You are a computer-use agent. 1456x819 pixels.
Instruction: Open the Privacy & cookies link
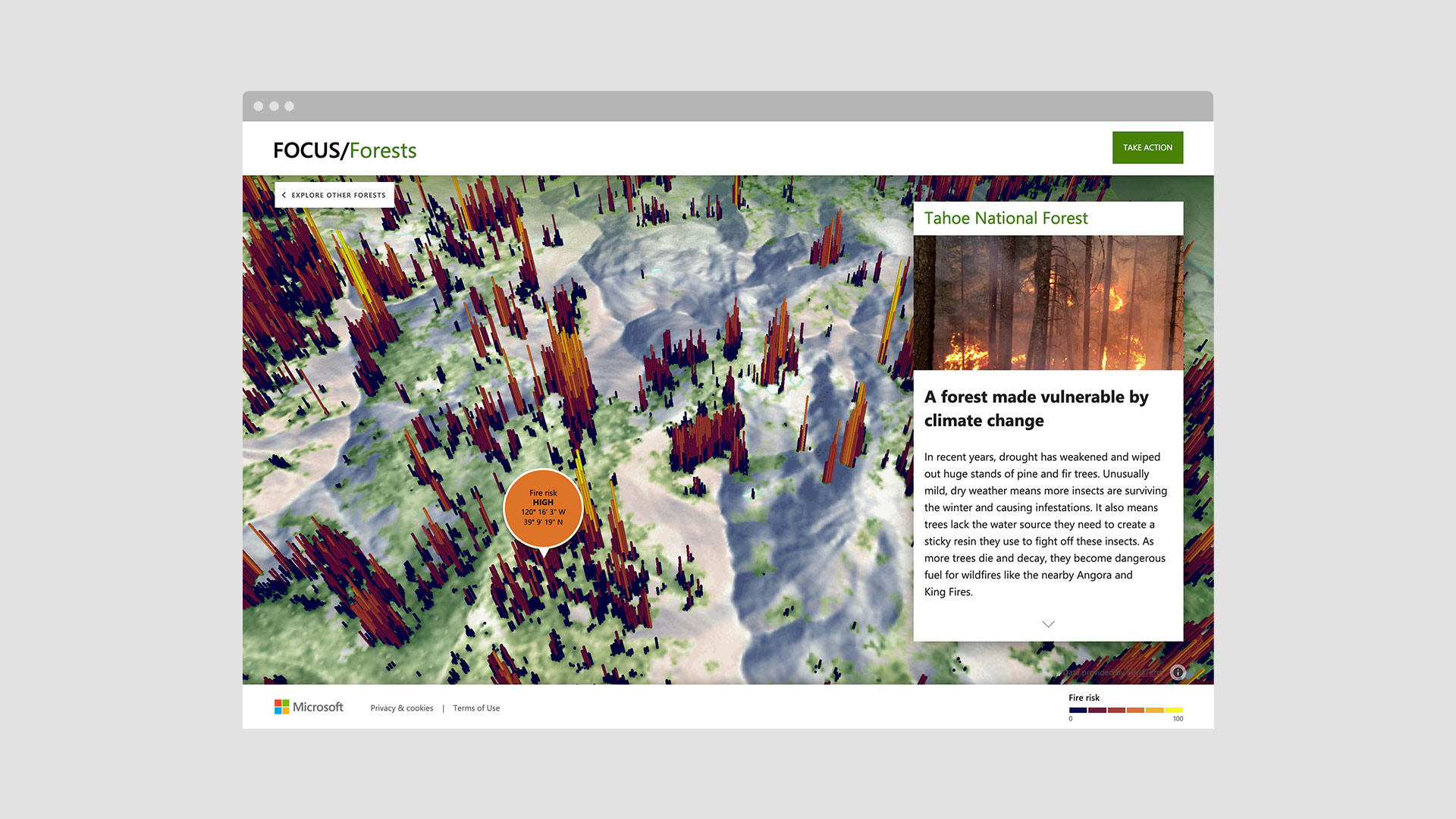[401, 708]
